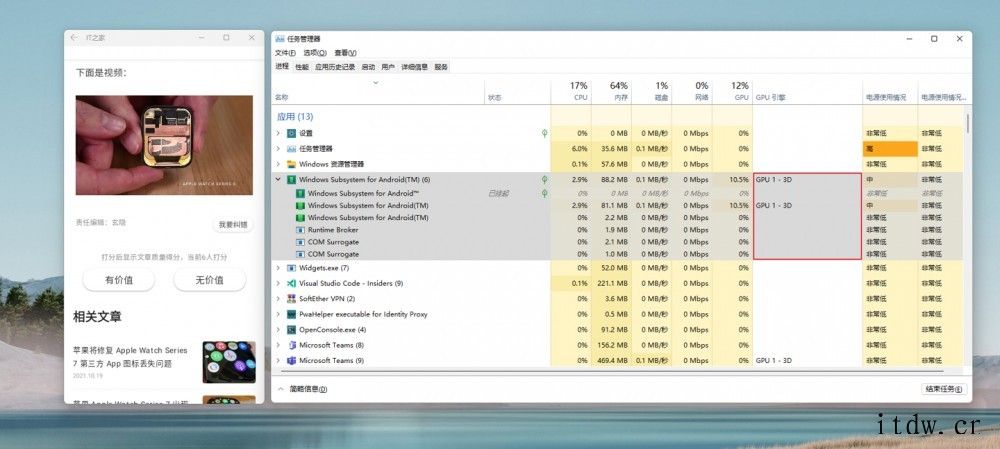
Task: Click icon of the COM Surrogate 1.0 MB row
Action: pyautogui.click(x=300, y=254)
